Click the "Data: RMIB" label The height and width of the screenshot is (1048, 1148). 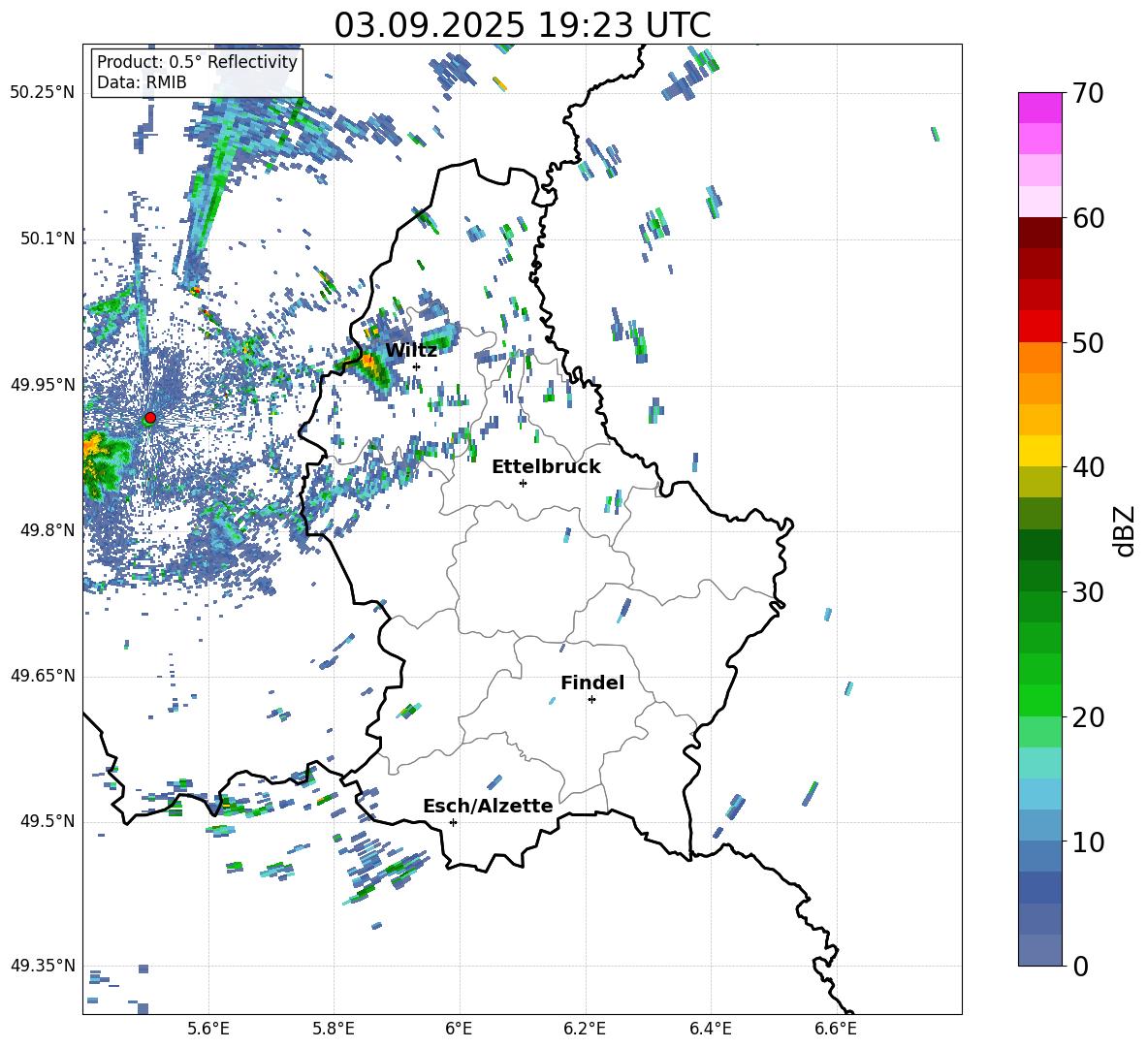pyautogui.click(x=142, y=82)
